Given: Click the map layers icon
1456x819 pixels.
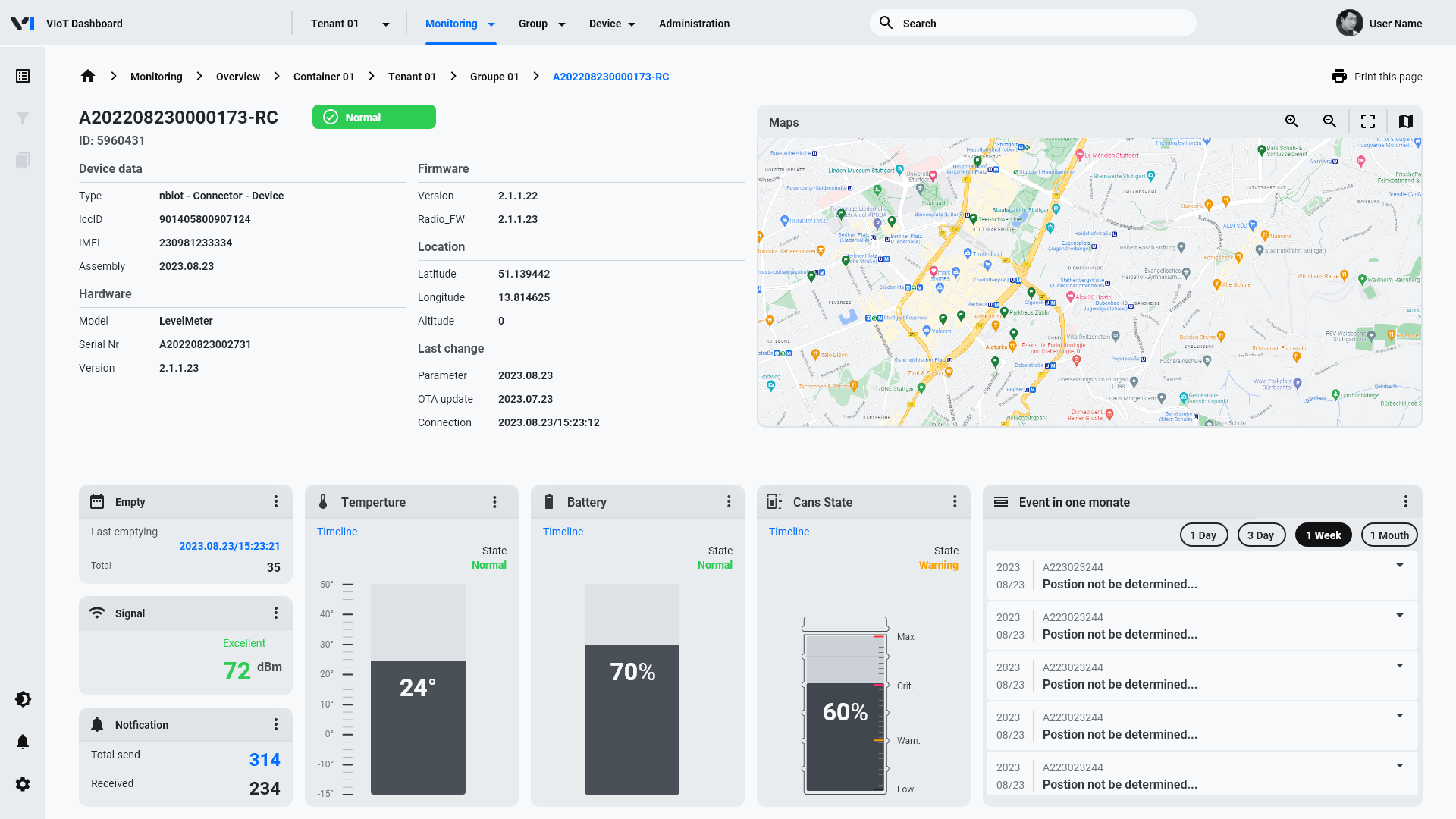Looking at the screenshot, I should (1405, 121).
